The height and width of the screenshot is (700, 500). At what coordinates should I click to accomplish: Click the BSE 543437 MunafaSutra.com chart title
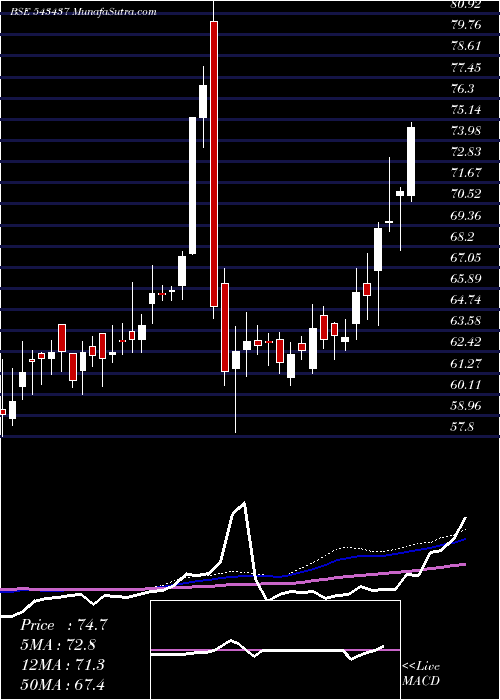point(83,12)
